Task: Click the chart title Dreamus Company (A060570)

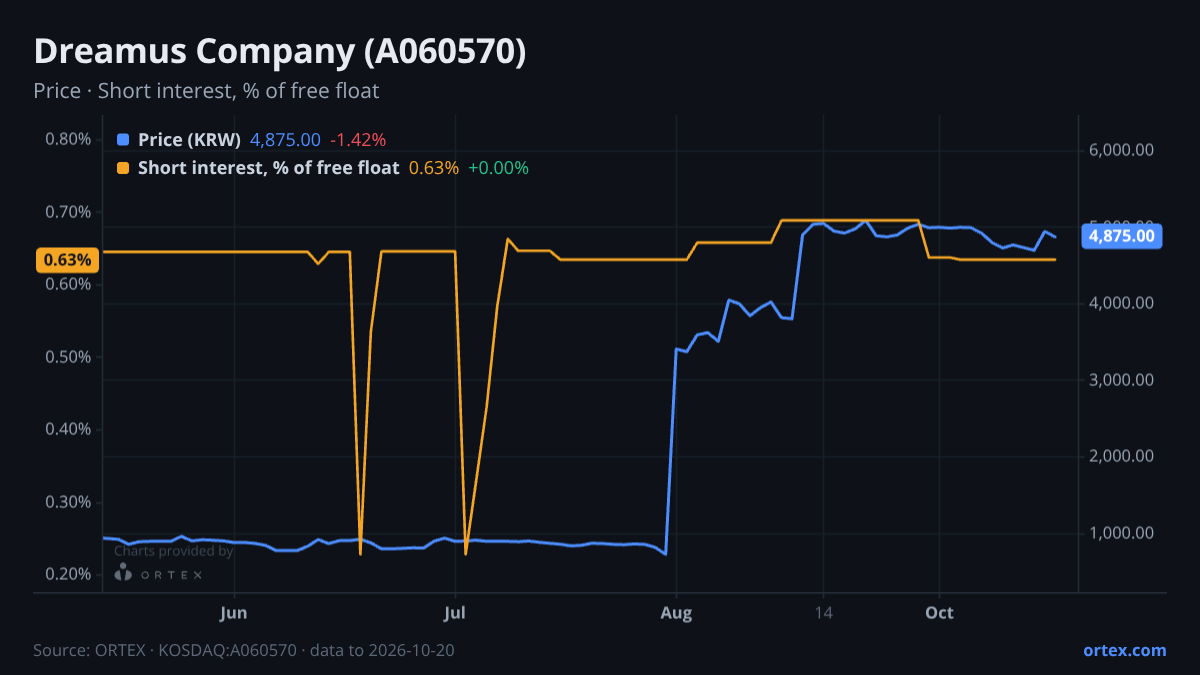Action: [280, 52]
